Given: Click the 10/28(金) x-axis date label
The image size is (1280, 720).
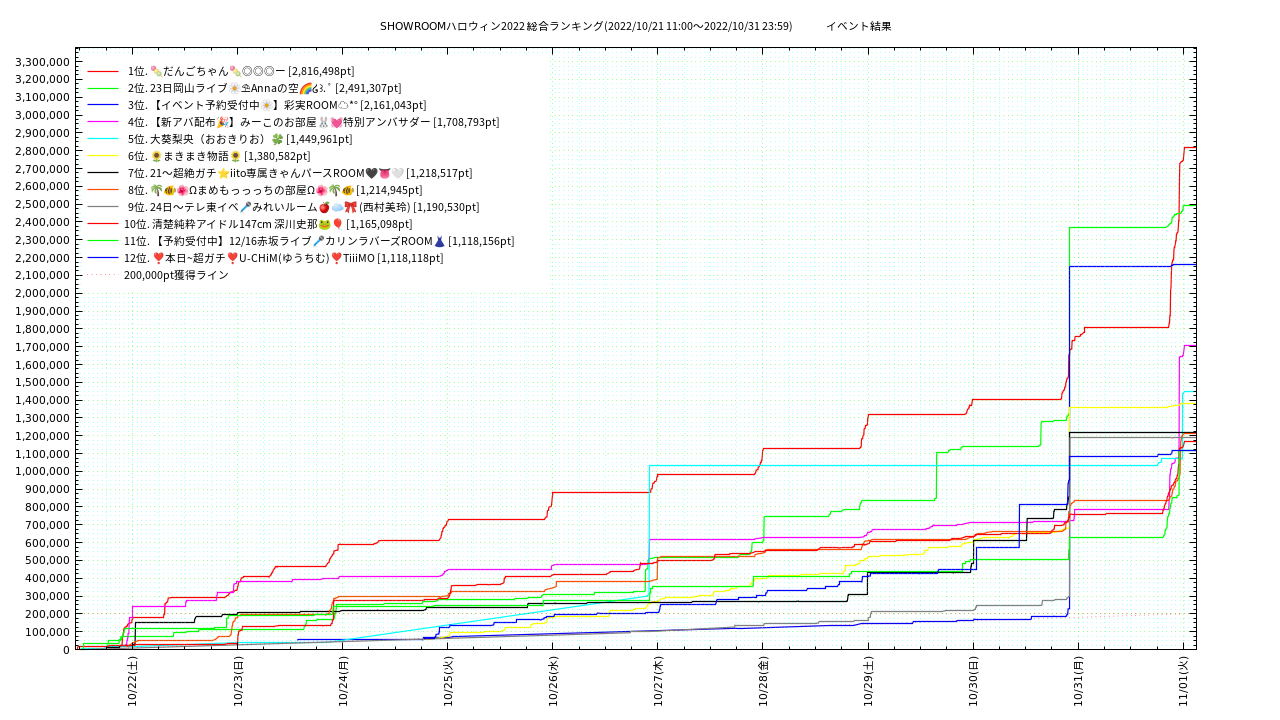Looking at the screenshot, I should coord(763,681).
